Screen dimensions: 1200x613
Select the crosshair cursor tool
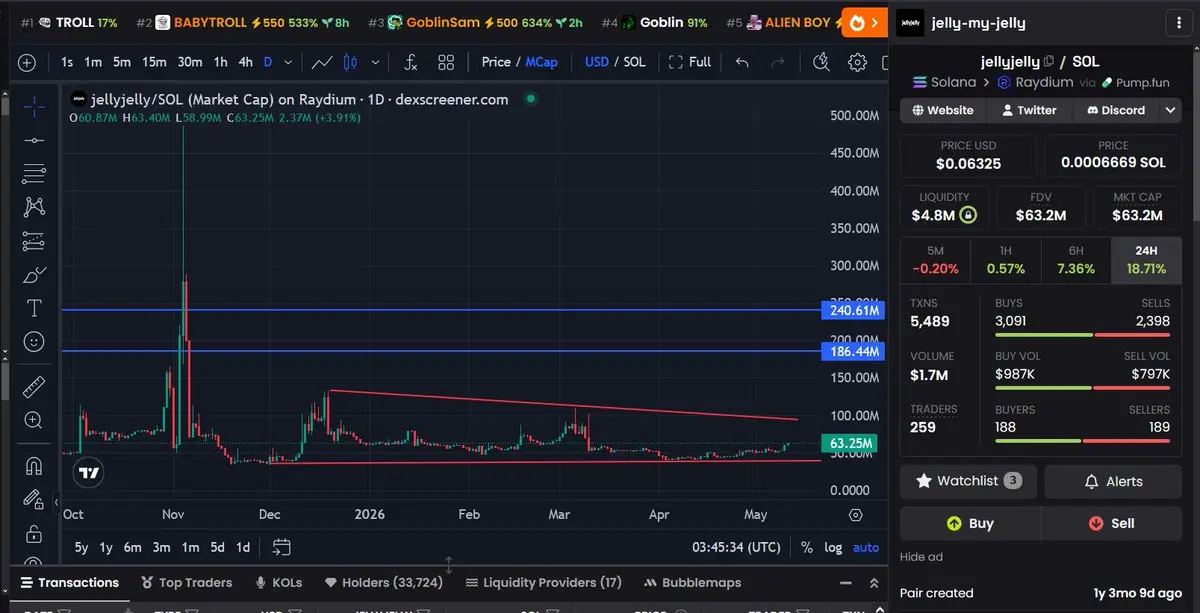coord(34,107)
